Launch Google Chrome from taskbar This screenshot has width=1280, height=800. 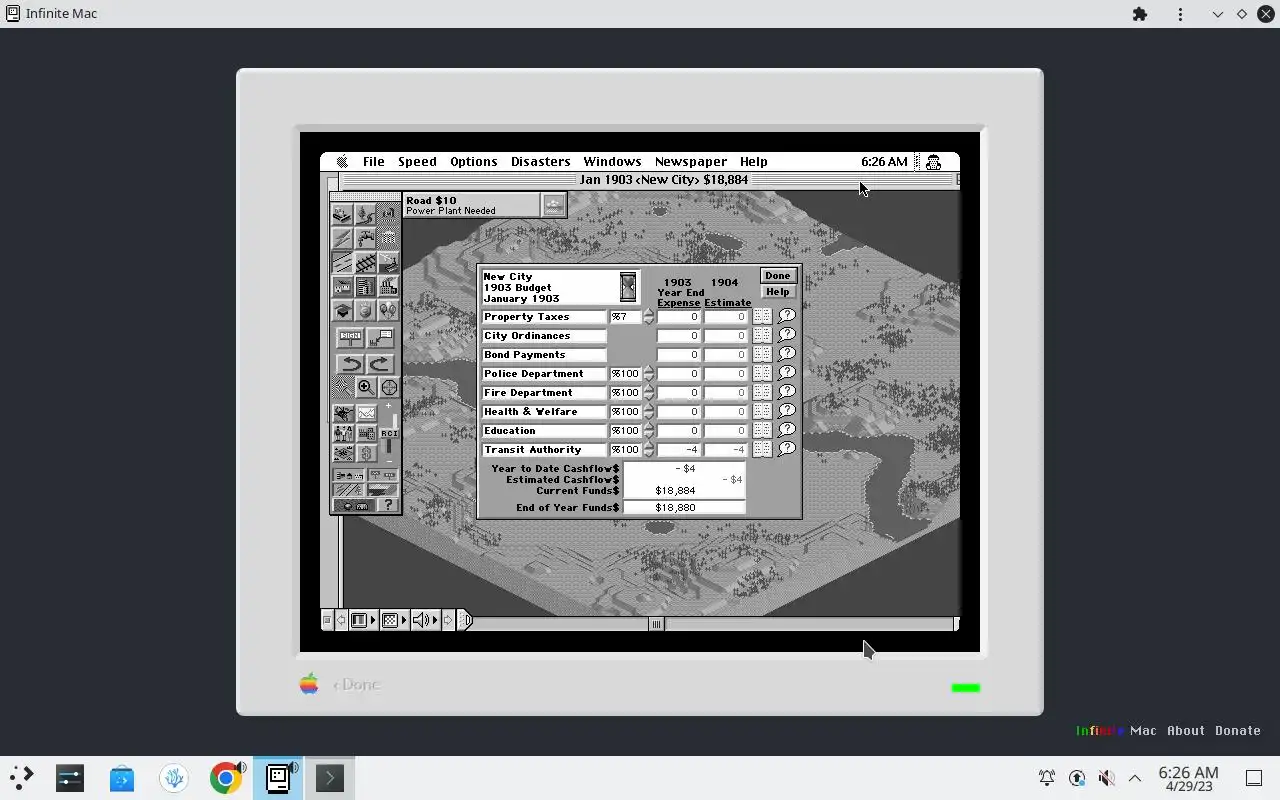point(226,778)
